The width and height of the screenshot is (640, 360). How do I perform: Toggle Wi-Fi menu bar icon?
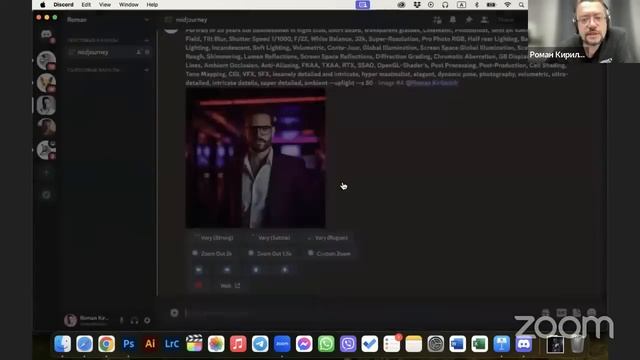[x=507, y=5]
